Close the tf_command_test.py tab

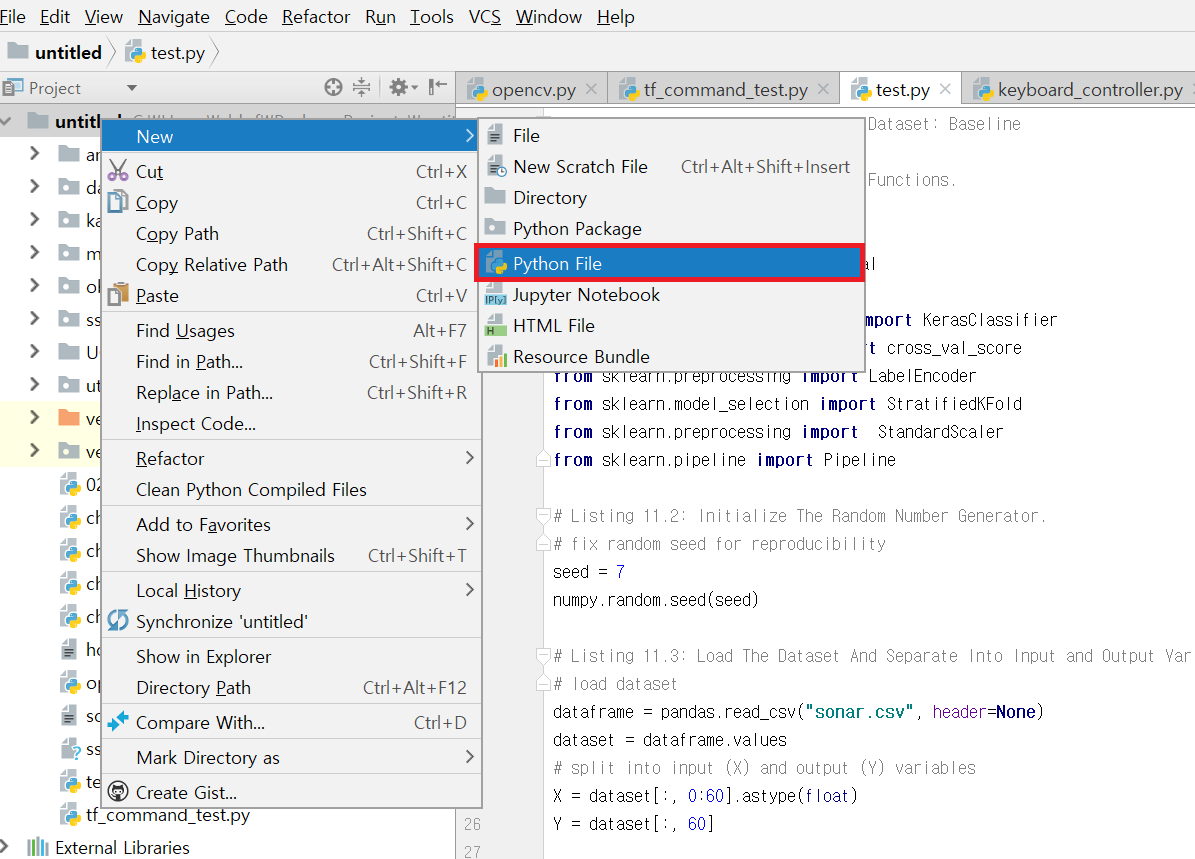point(823,89)
